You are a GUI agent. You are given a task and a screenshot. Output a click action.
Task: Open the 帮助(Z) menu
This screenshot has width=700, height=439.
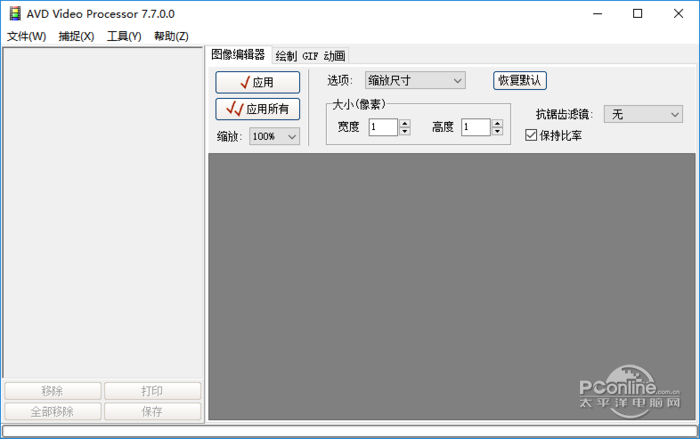(171, 36)
